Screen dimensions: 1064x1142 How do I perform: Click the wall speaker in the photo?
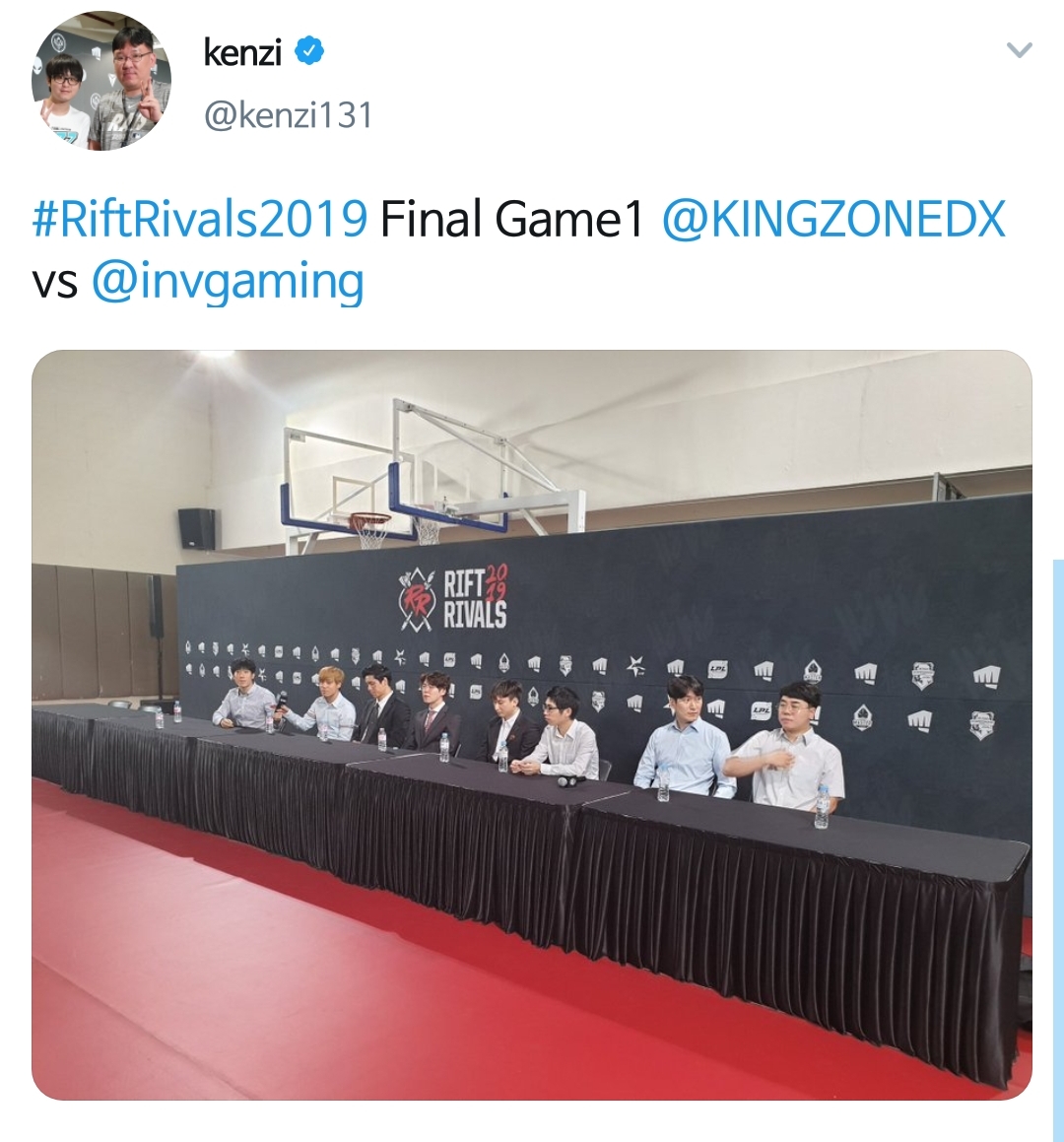point(197,529)
